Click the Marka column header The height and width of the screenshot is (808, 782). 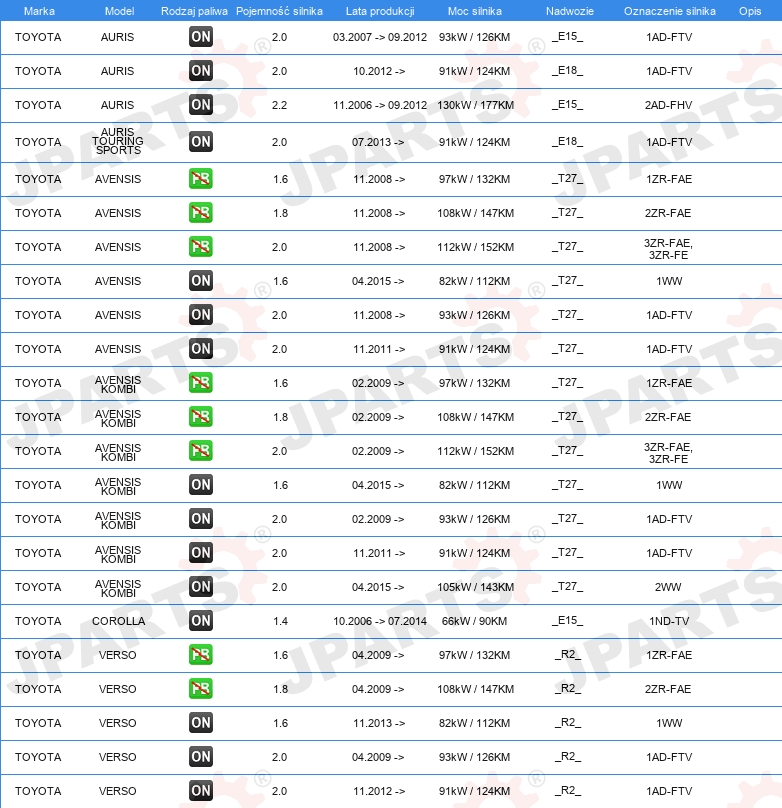coord(39,11)
